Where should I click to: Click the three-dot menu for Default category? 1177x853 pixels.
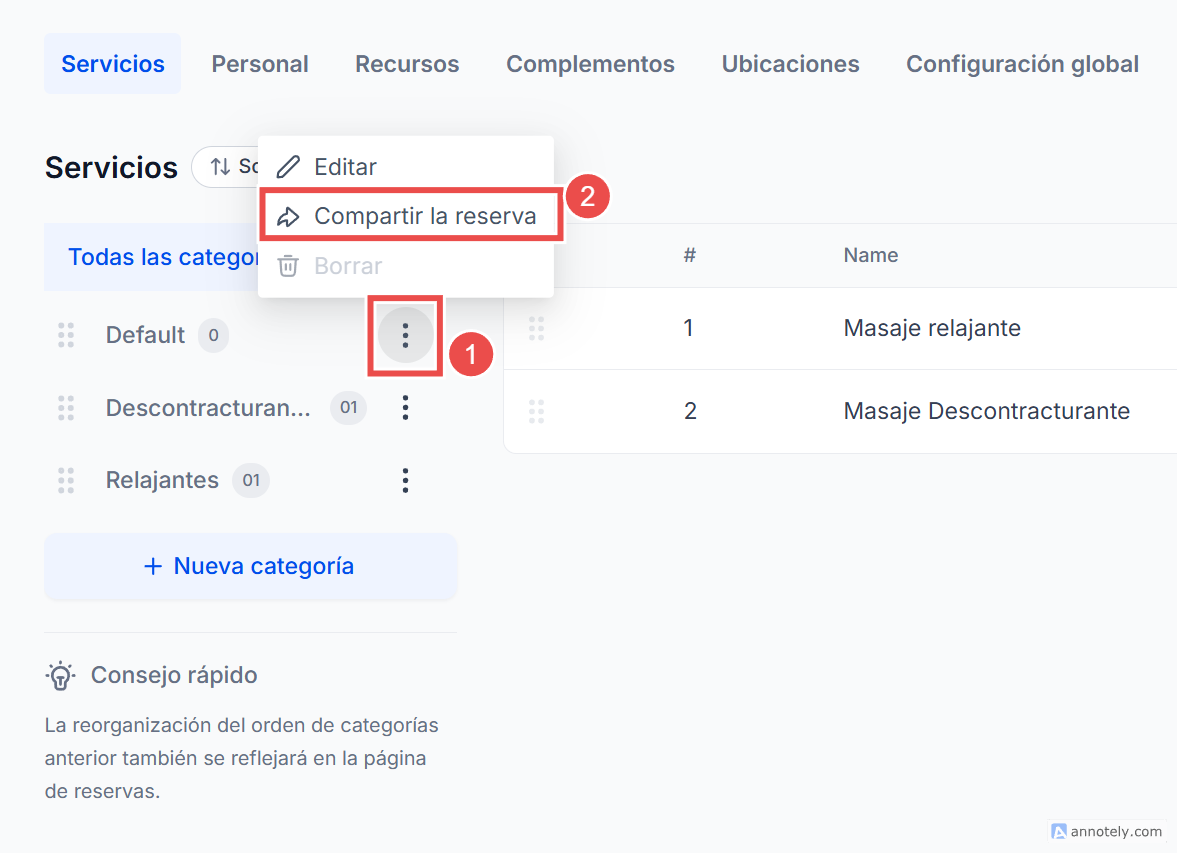[405, 335]
